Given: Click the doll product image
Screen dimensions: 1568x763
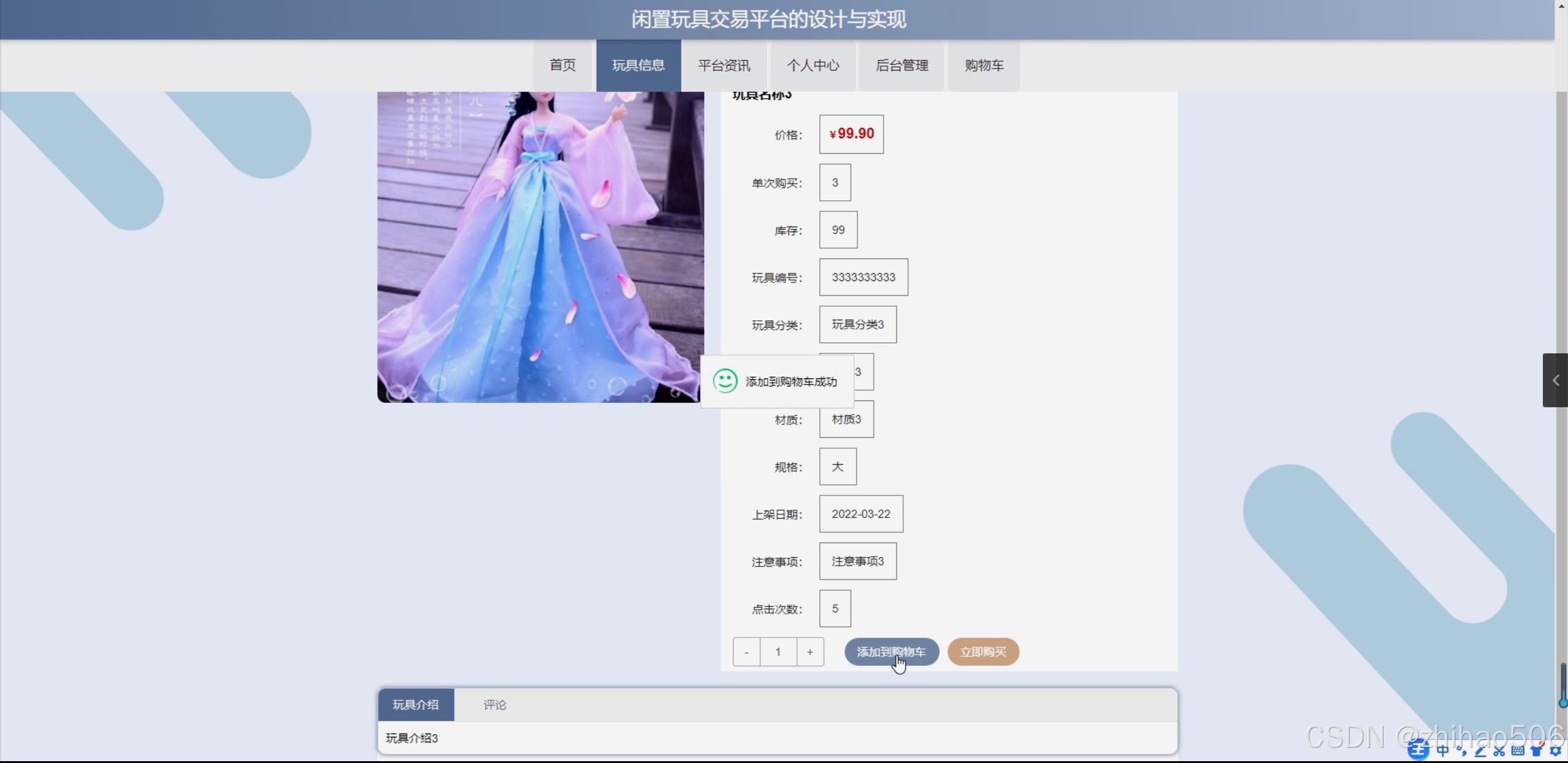Looking at the screenshot, I should pyautogui.click(x=540, y=247).
